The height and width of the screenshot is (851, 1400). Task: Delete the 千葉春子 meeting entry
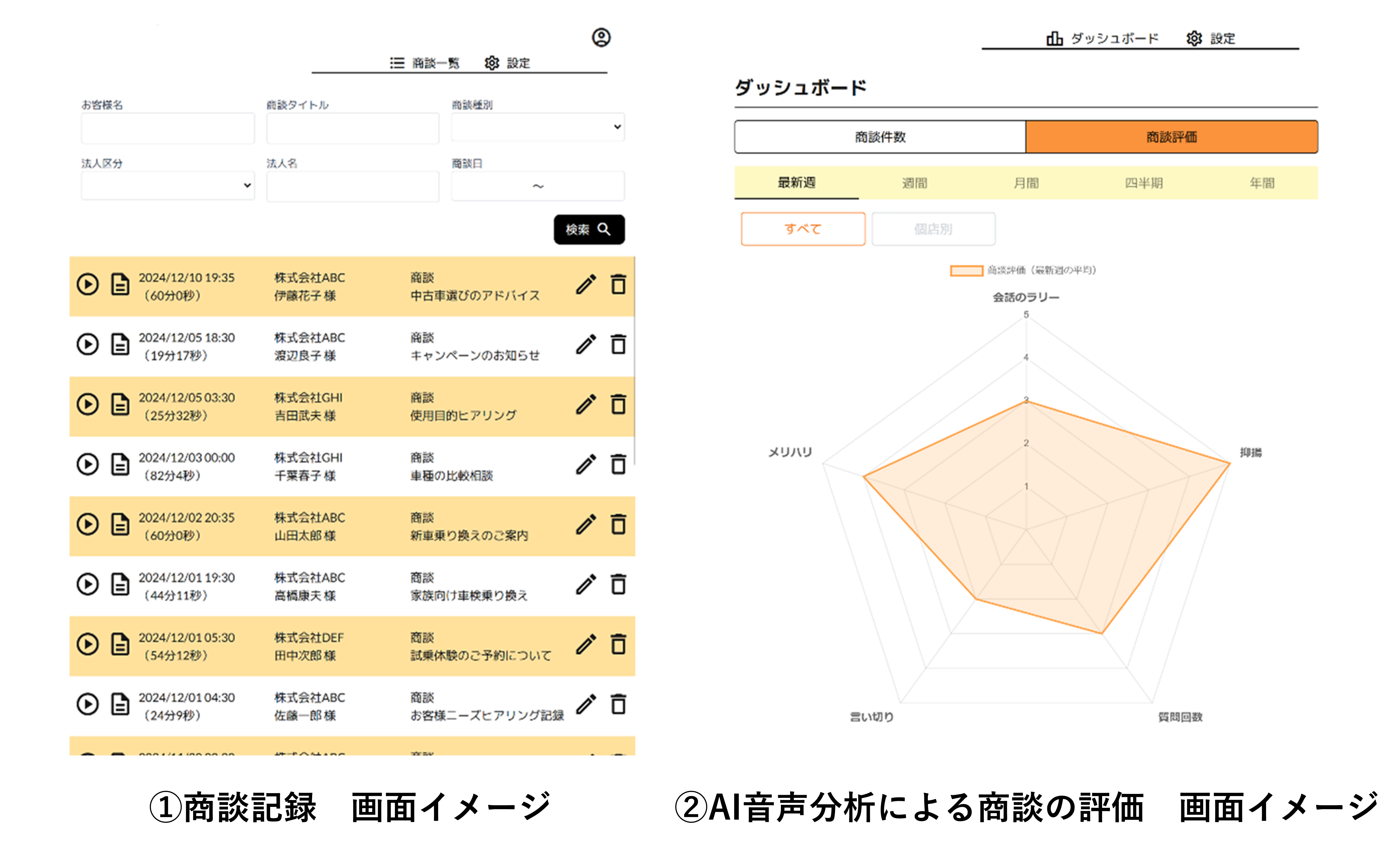[618, 465]
